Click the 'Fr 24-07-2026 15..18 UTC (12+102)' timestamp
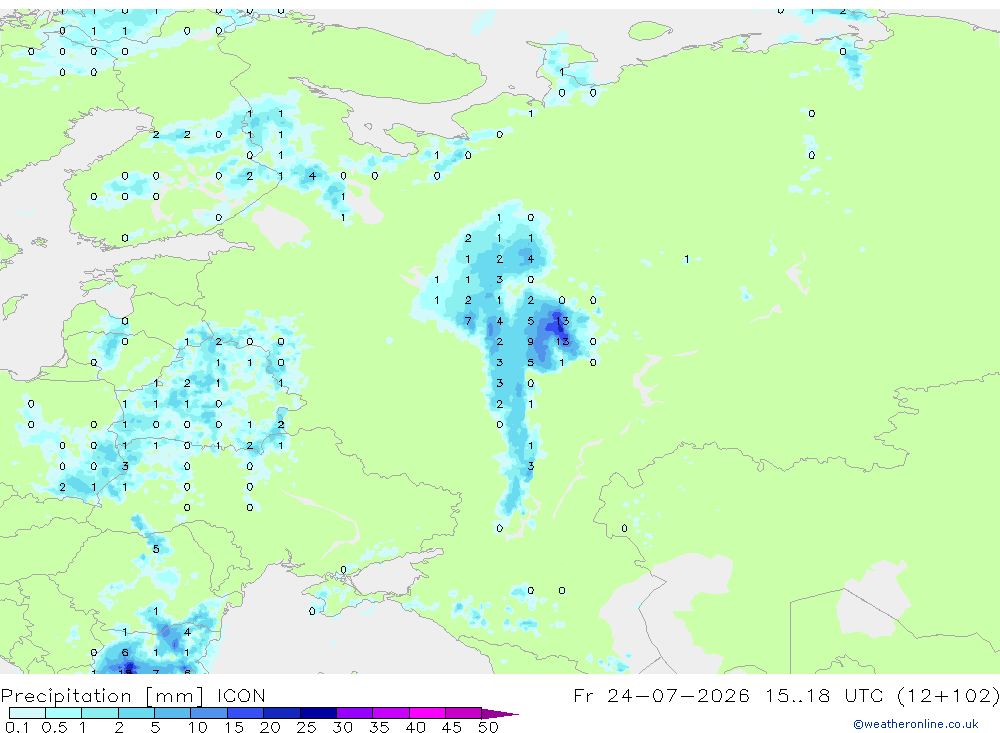The height and width of the screenshot is (733, 1000). pos(786,695)
